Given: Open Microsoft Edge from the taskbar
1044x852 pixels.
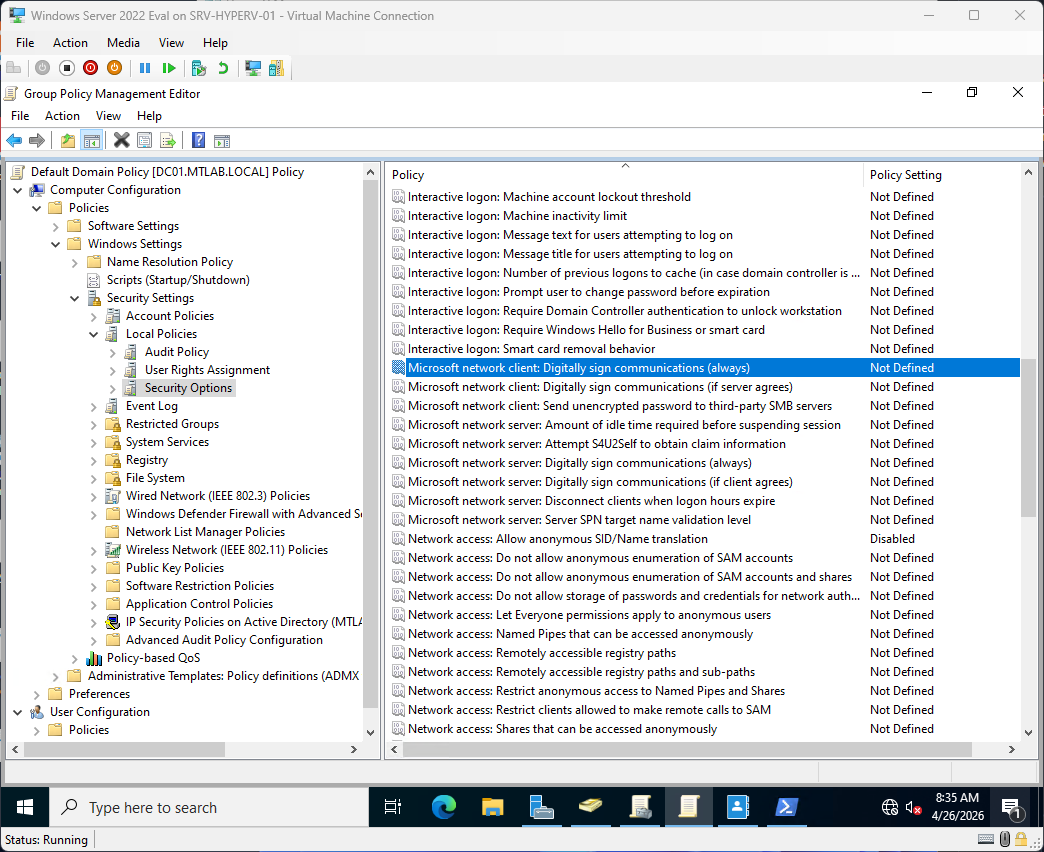Looking at the screenshot, I should [443, 807].
